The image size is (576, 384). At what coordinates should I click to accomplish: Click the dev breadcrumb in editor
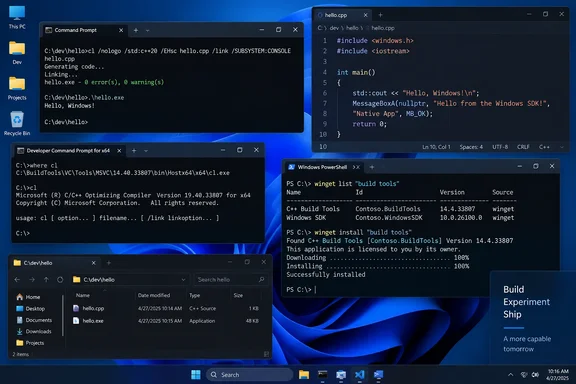click(334, 28)
